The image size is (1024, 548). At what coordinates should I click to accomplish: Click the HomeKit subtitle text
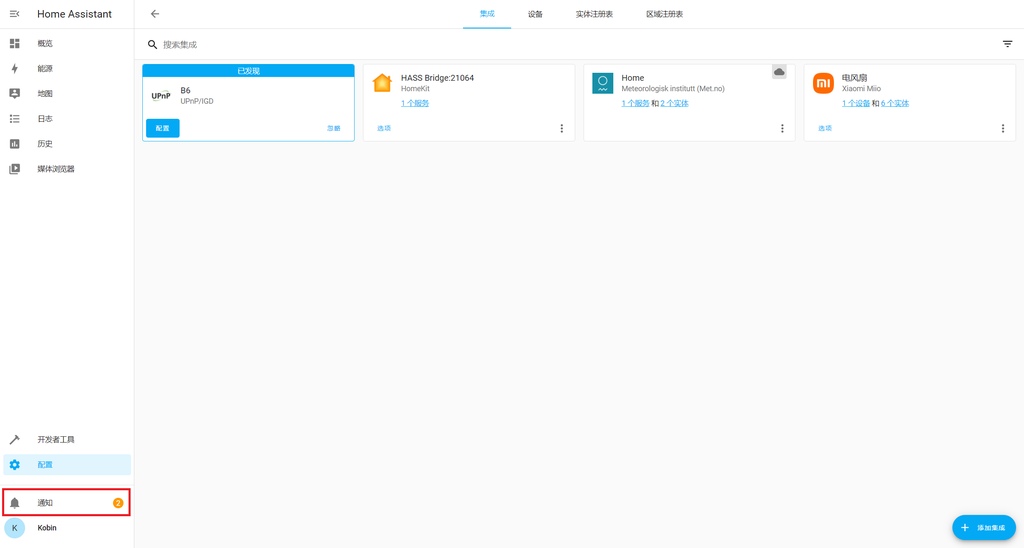click(415, 89)
